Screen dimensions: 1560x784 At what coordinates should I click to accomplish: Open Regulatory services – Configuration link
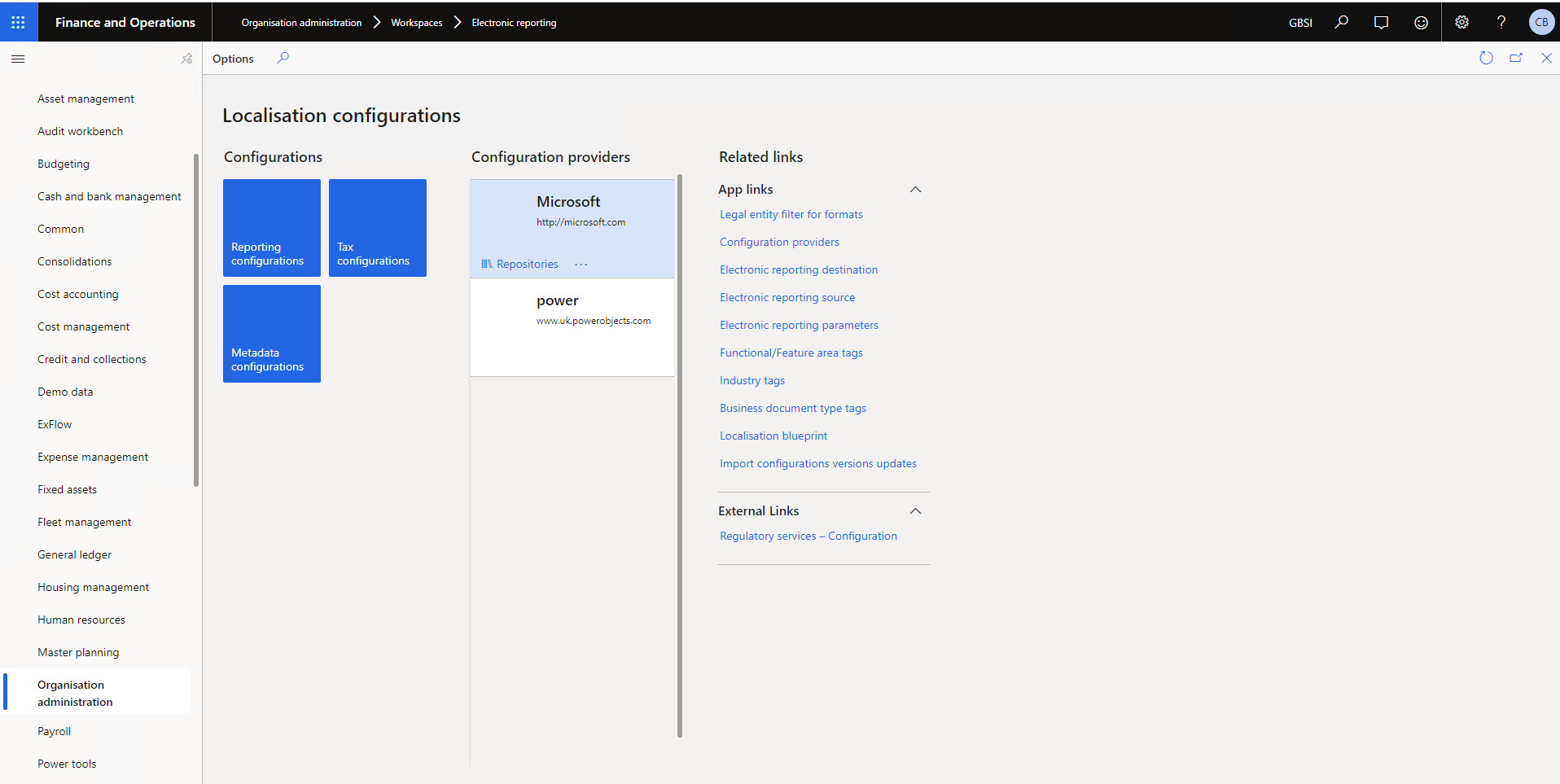[x=808, y=537]
